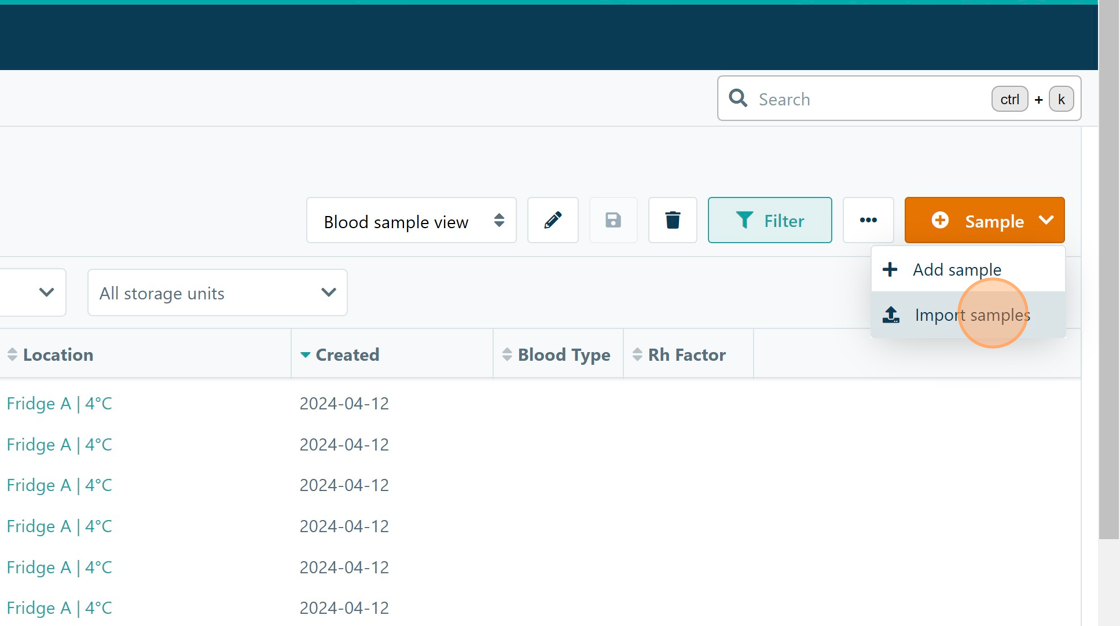1120x626 pixels.
Task: Choose Add sample from the menu
Action: [968, 269]
